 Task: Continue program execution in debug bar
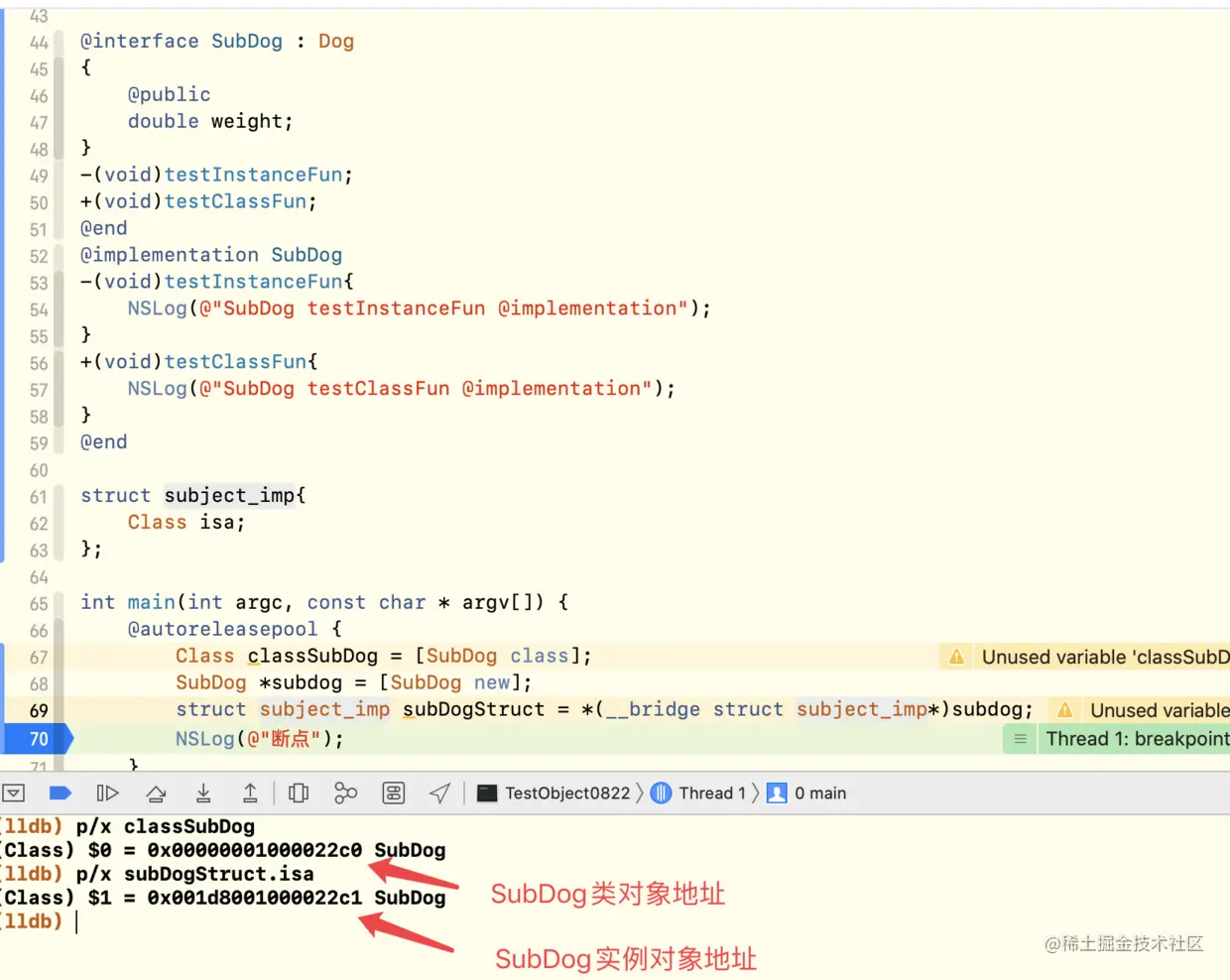(x=107, y=793)
